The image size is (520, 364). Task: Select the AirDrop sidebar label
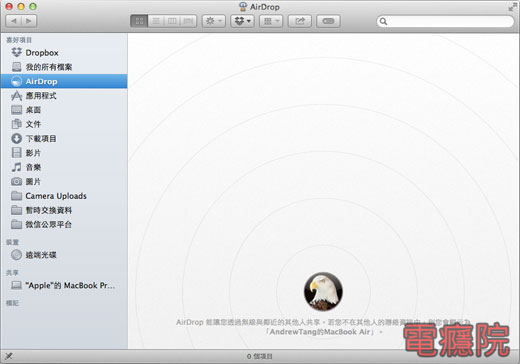(41, 81)
